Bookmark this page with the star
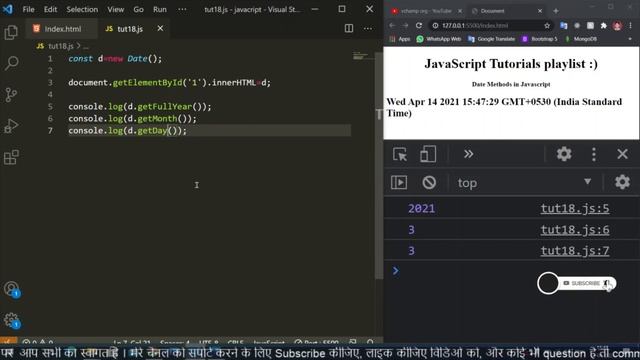The width and height of the screenshot is (640, 360). (x=547, y=25)
